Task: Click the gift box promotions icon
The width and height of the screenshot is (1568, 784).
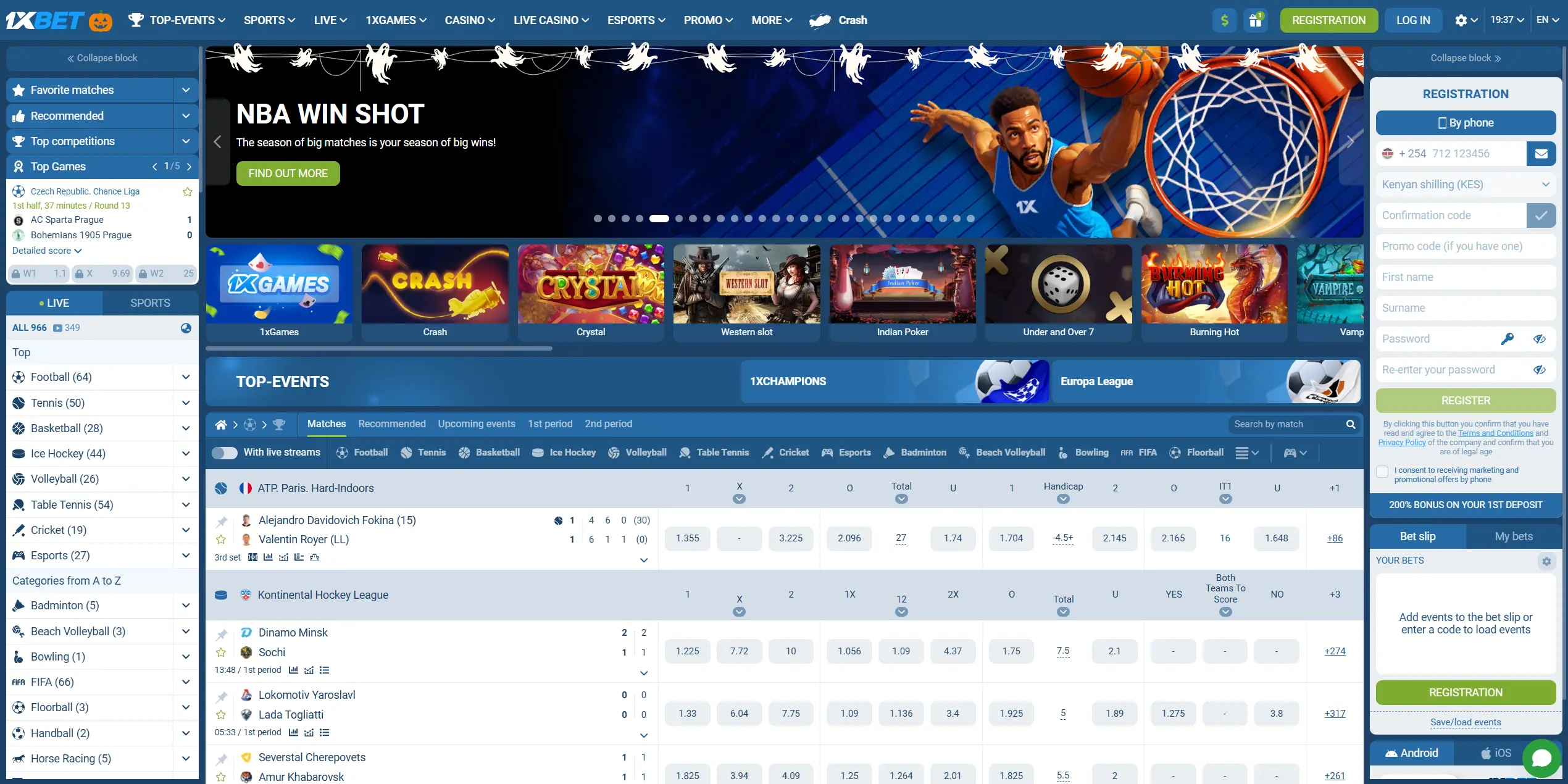Action: tap(1256, 20)
